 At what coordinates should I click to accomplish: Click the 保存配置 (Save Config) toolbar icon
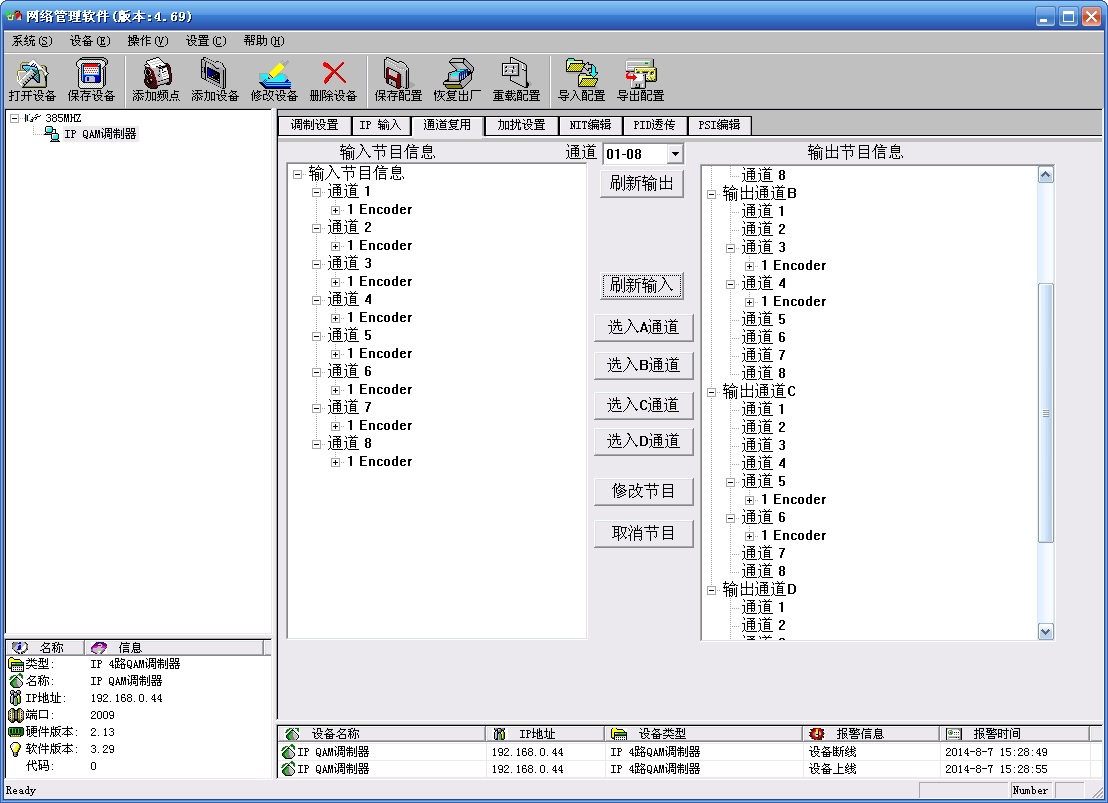click(398, 76)
